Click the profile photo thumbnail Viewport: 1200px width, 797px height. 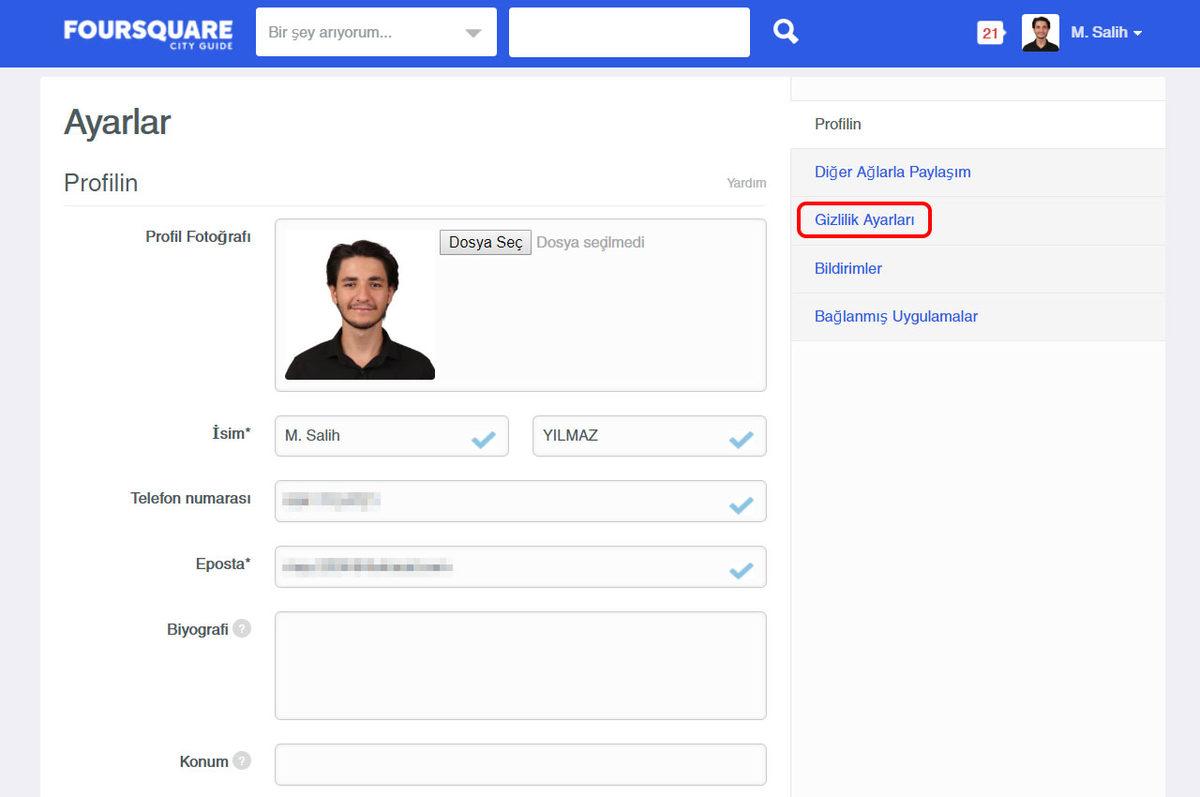[x=360, y=305]
